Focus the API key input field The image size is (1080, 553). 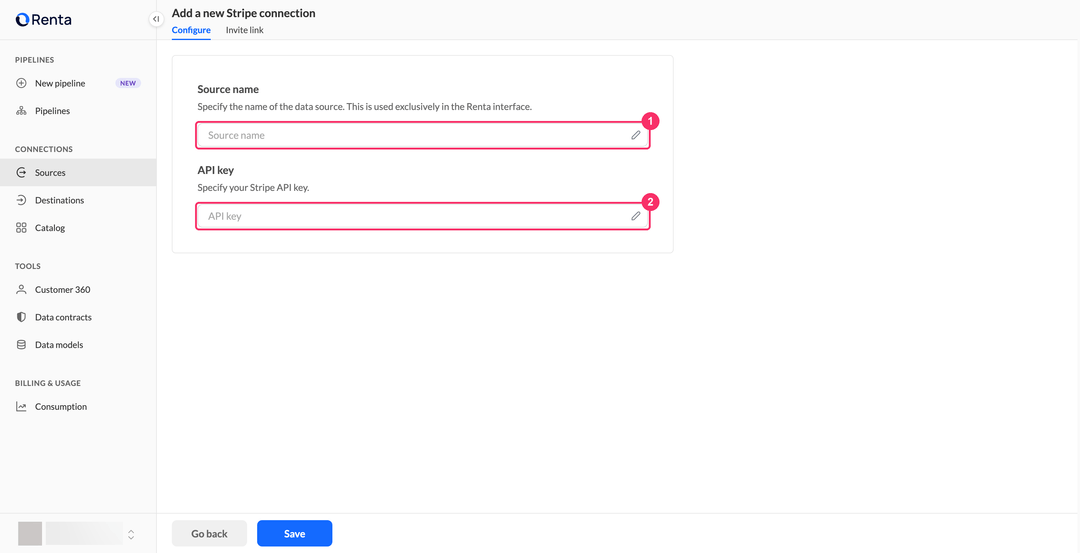pos(423,216)
